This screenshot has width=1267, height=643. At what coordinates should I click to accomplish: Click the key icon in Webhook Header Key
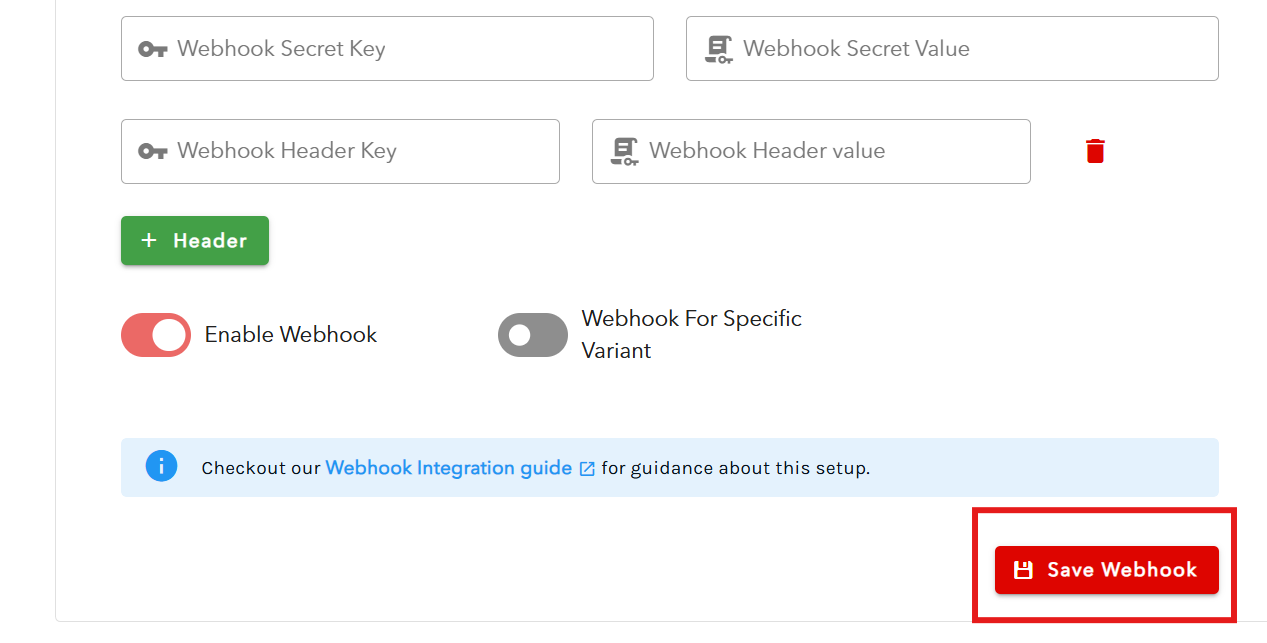[x=152, y=151]
